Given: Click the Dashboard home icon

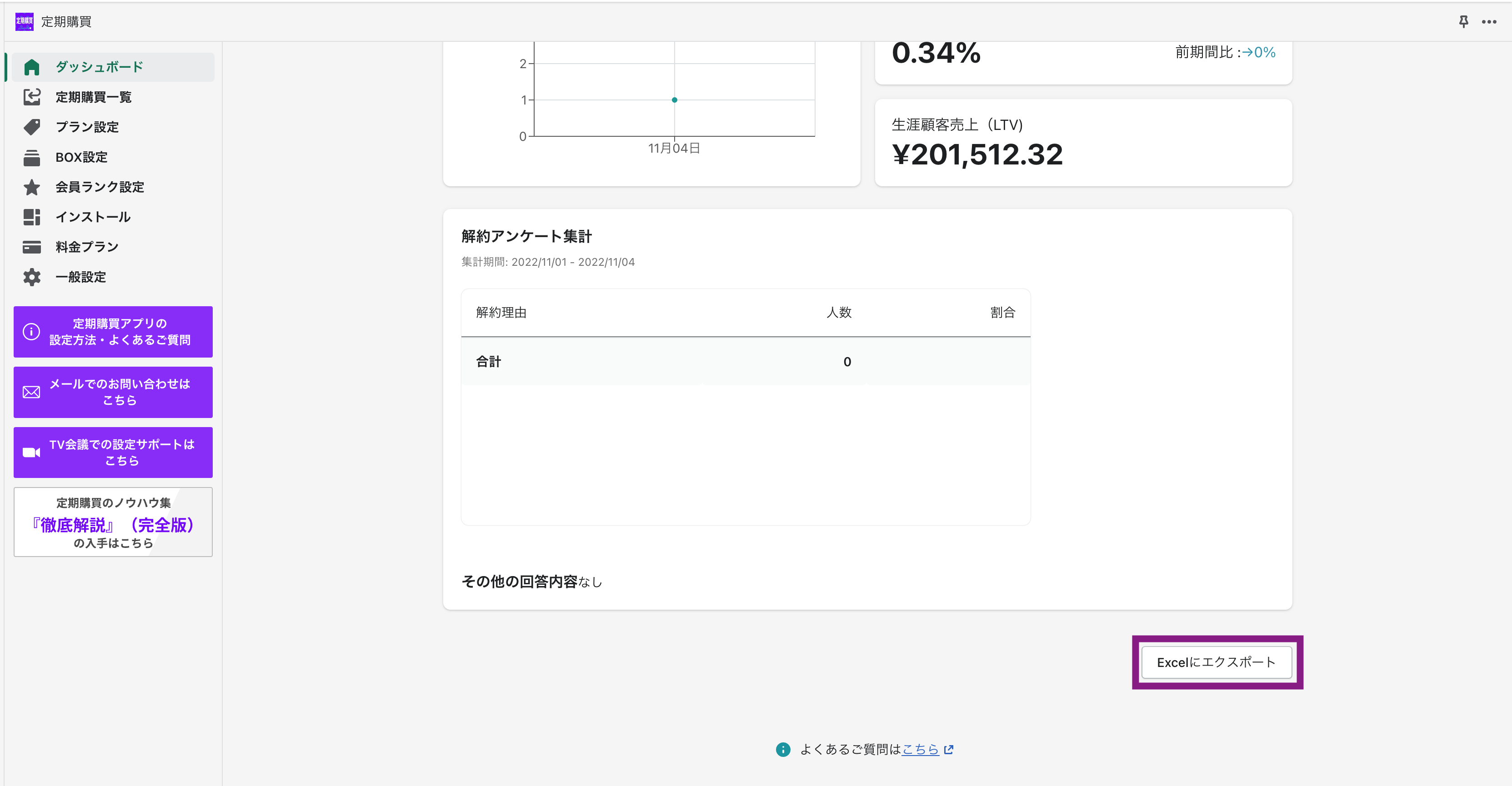Looking at the screenshot, I should (x=32, y=67).
